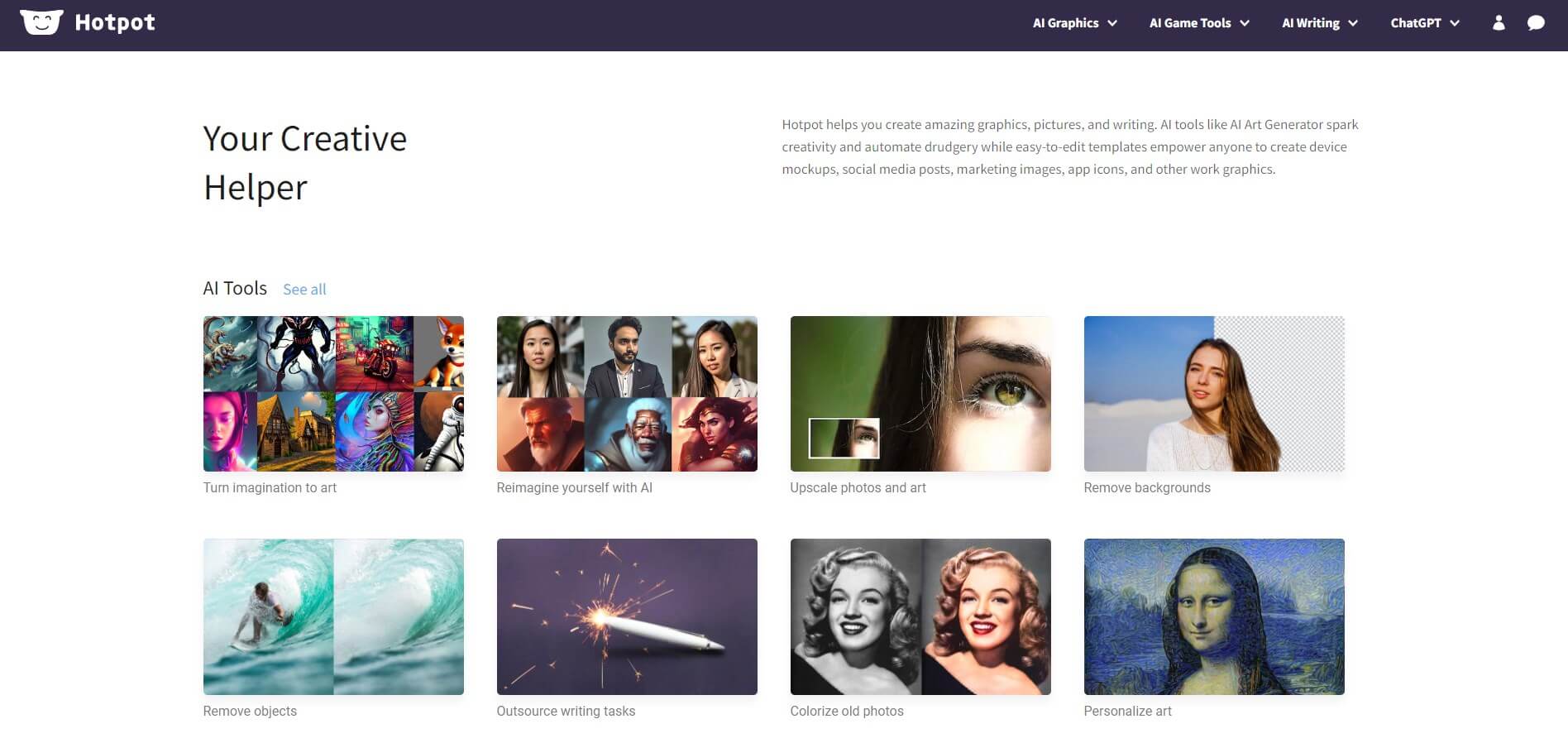Screen dimensions: 1568x743
Task: Select the Reimagine yourself with AI image
Action: [x=627, y=394]
